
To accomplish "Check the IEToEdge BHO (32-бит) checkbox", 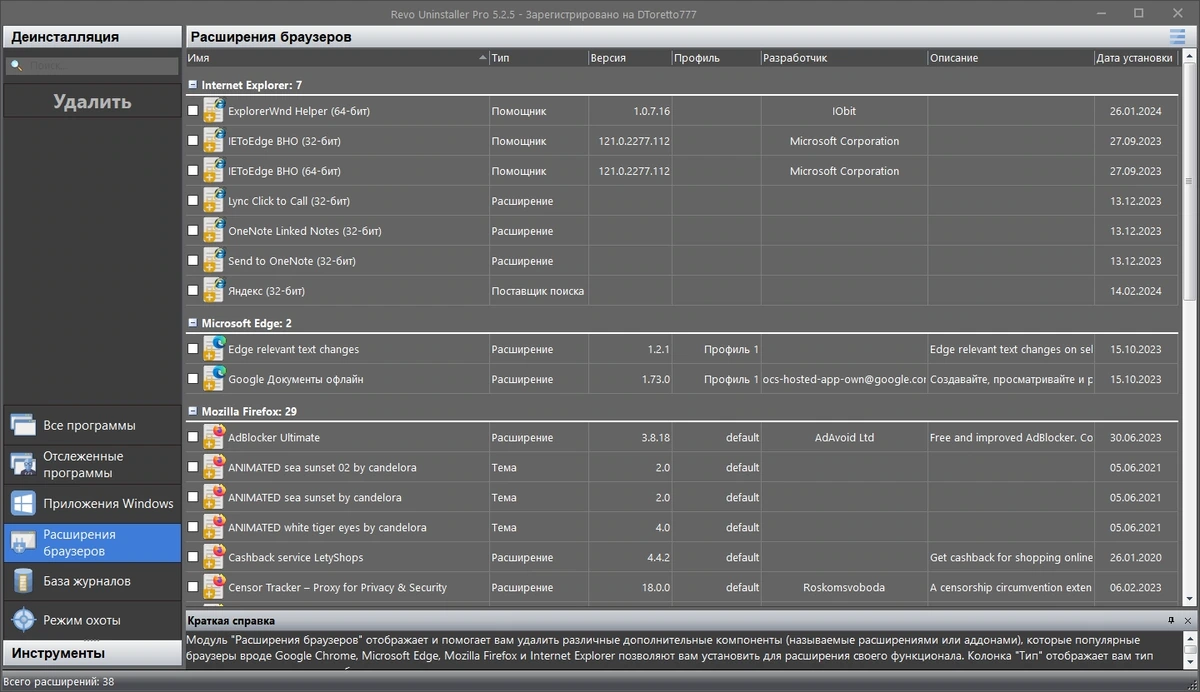I will tap(193, 141).
